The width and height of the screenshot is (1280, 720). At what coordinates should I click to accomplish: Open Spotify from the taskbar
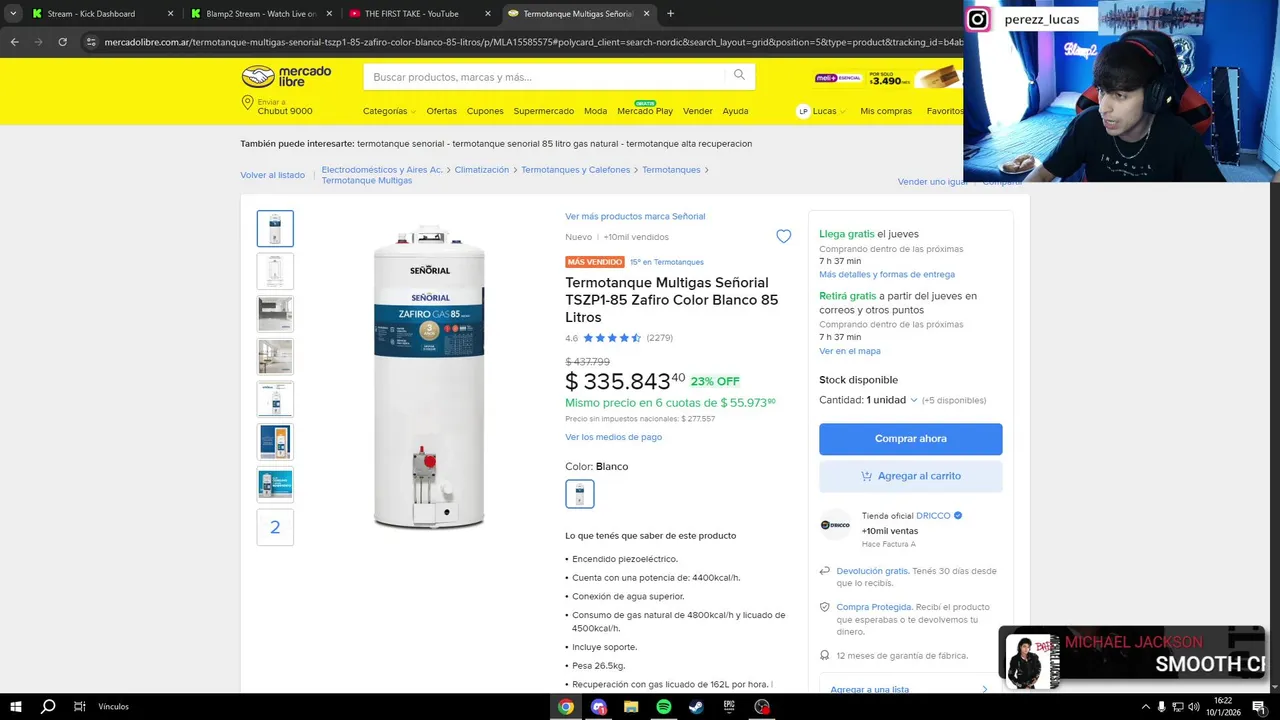664,706
